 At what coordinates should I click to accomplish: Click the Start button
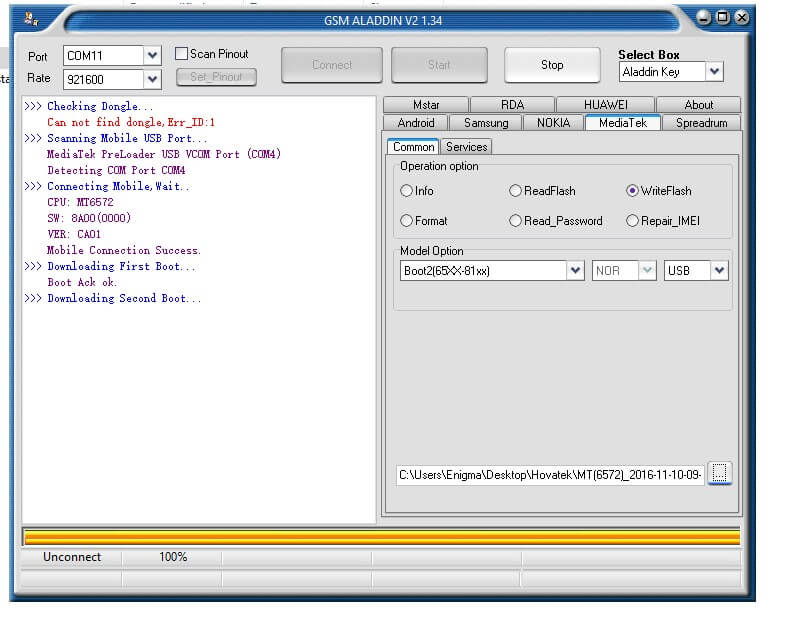[x=439, y=65]
